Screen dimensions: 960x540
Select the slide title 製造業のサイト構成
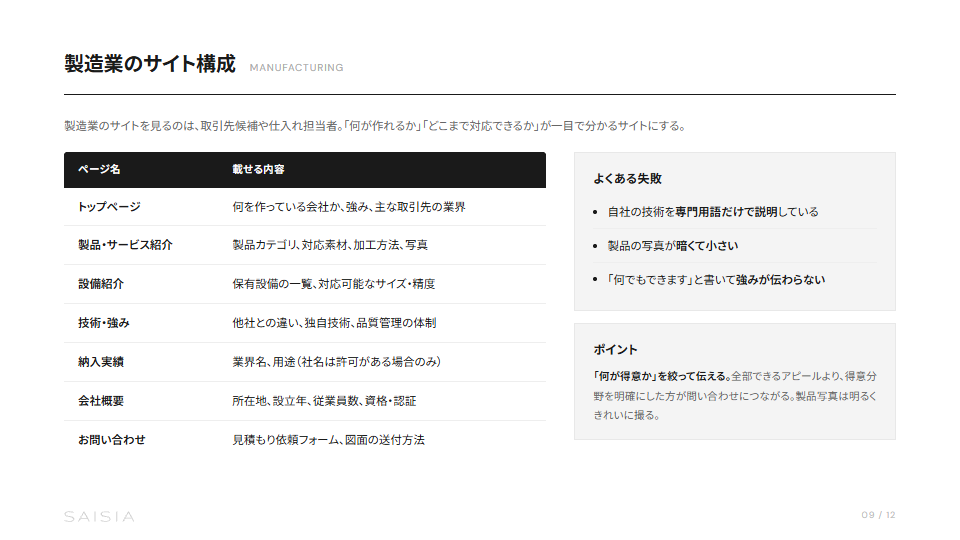tap(150, 65)
